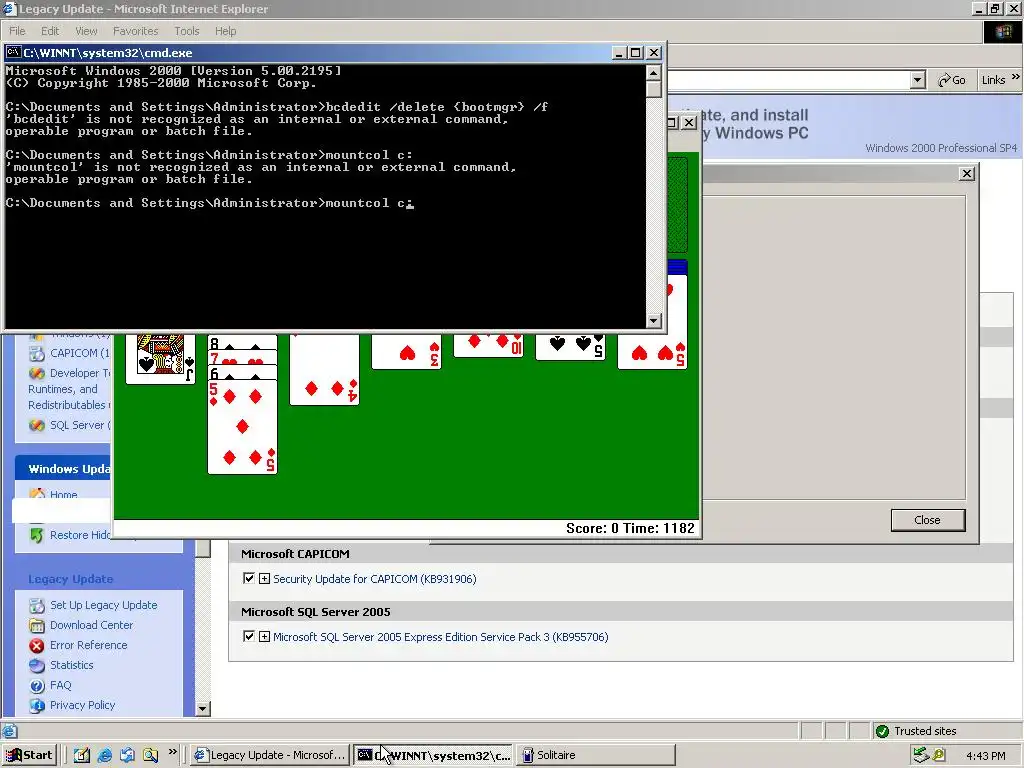Click the Privacy Policy info icon
Screen dimensions: 1024x768
(37, 705)
